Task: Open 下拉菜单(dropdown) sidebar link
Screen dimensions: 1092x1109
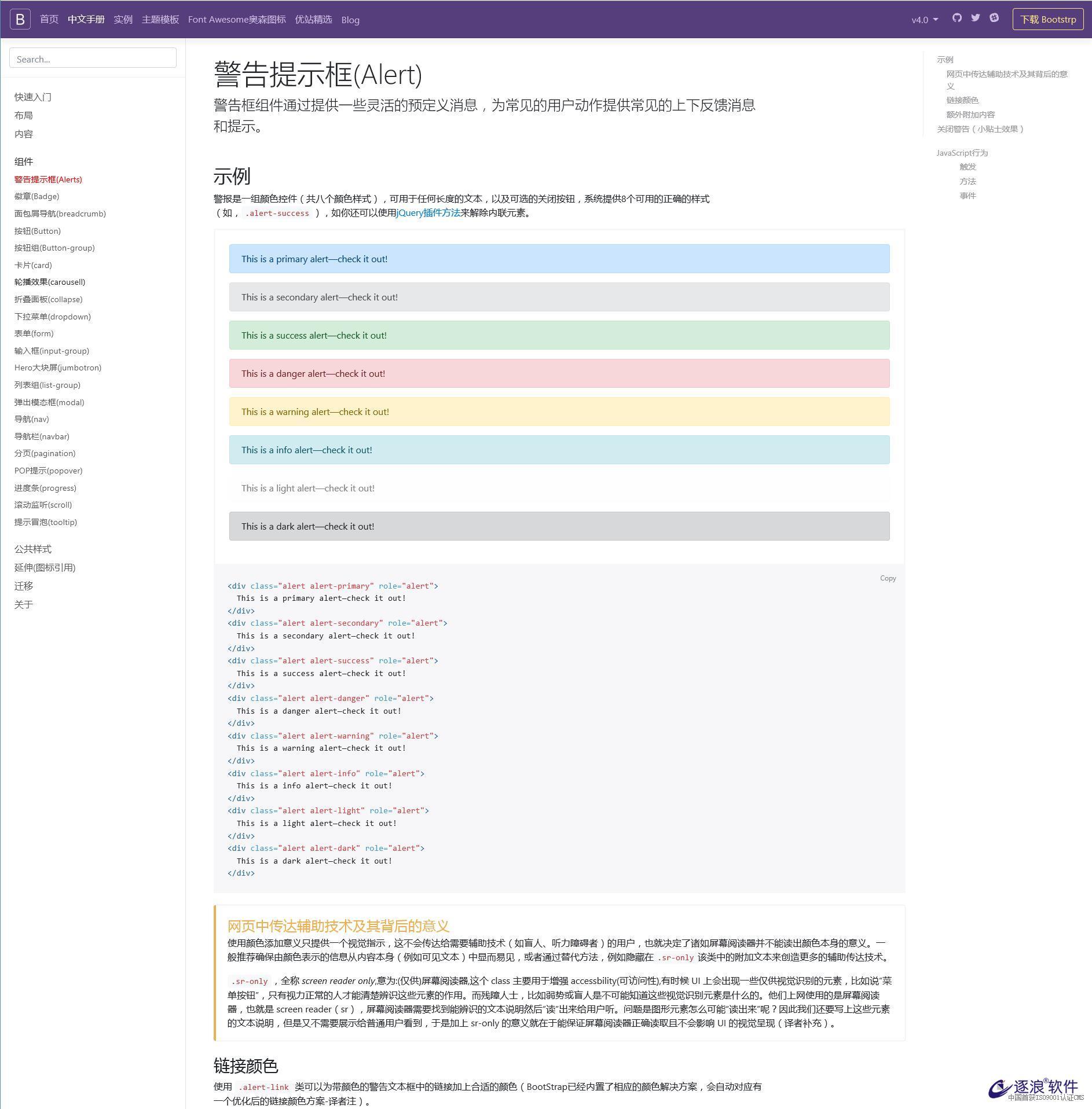Action: [53, 317]
